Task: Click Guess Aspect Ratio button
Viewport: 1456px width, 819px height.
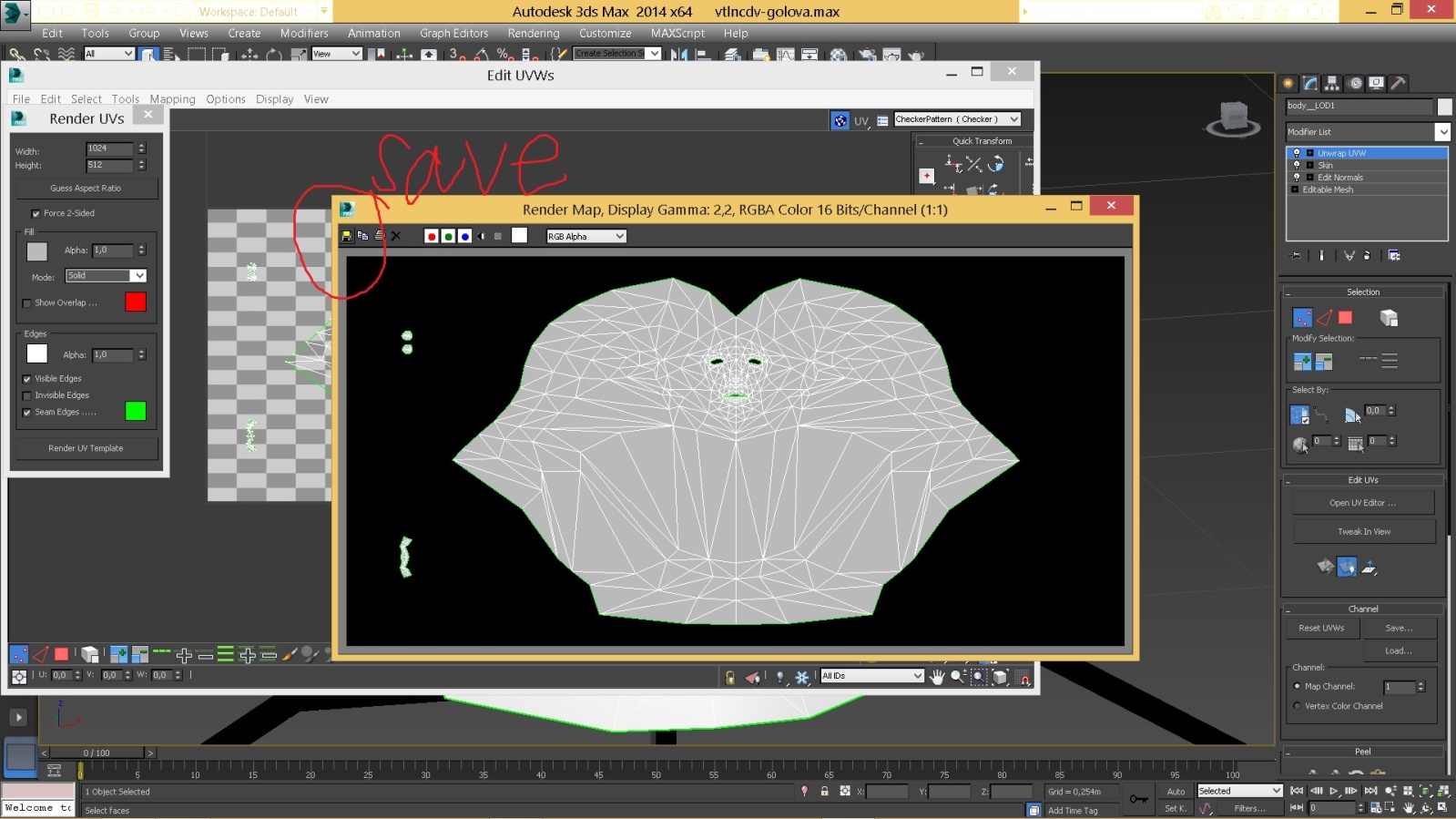Action: pyautogui.click(x=86, y=189)
